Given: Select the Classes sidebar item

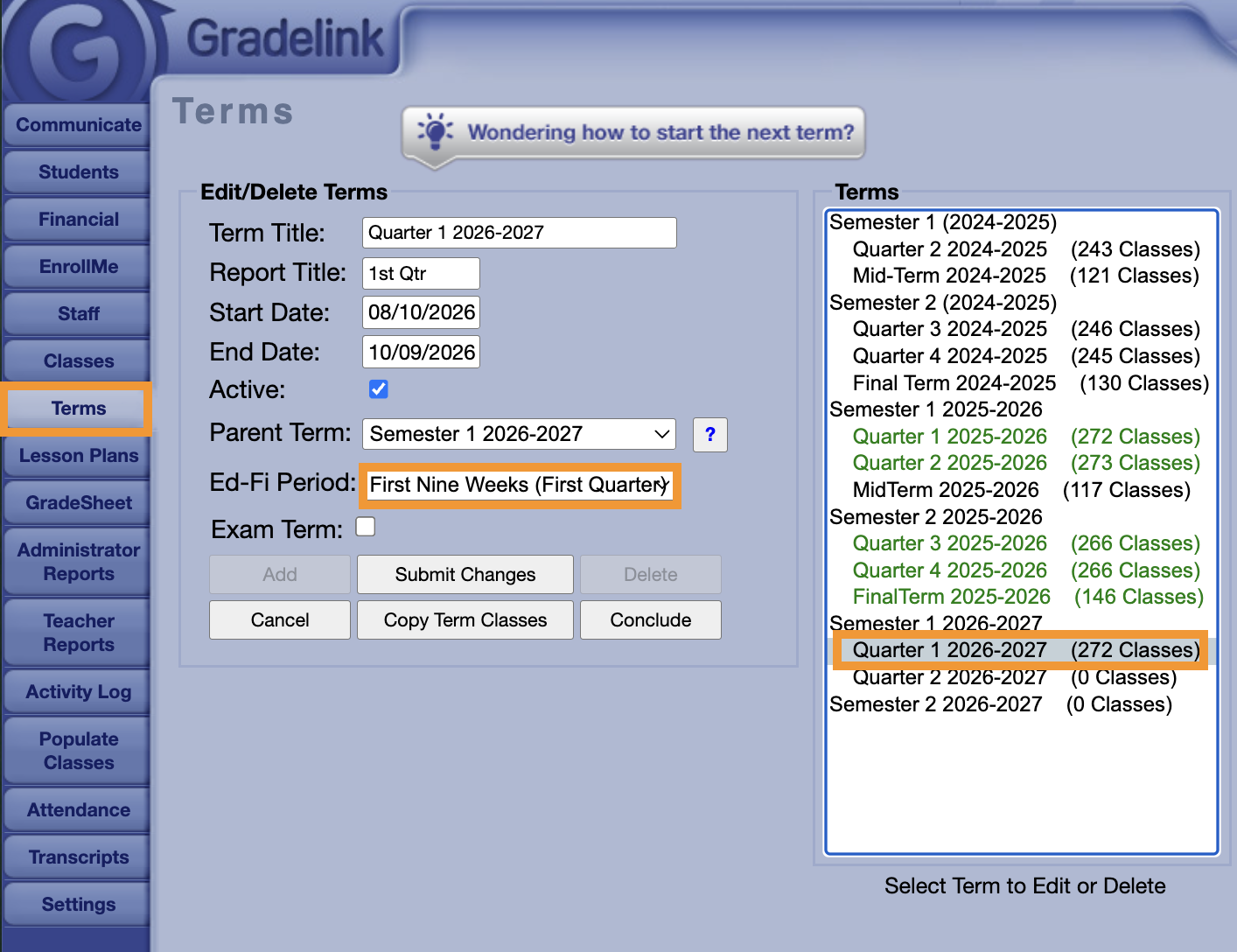Looking at the screenshot, I should [78, 361].
